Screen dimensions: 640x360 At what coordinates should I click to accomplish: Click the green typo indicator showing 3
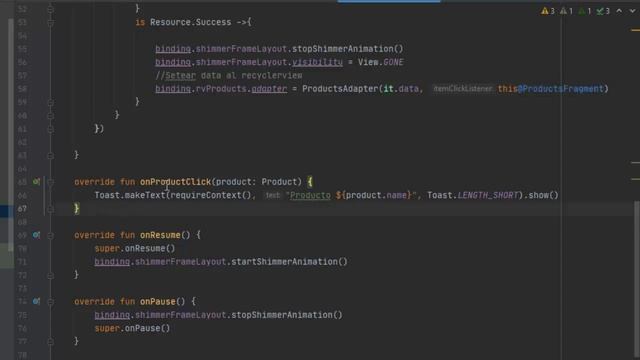tap(603, 11)
